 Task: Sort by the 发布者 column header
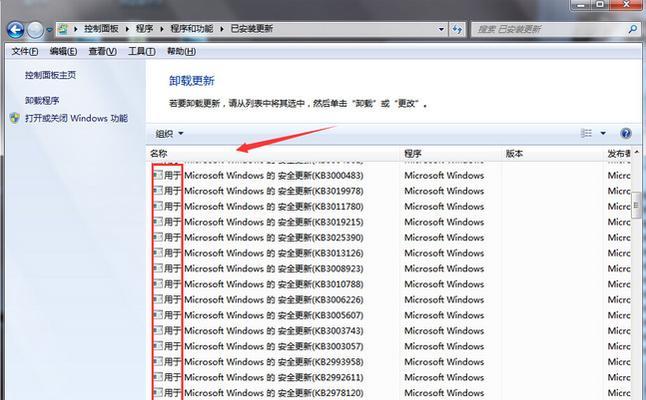pos(619,154)
